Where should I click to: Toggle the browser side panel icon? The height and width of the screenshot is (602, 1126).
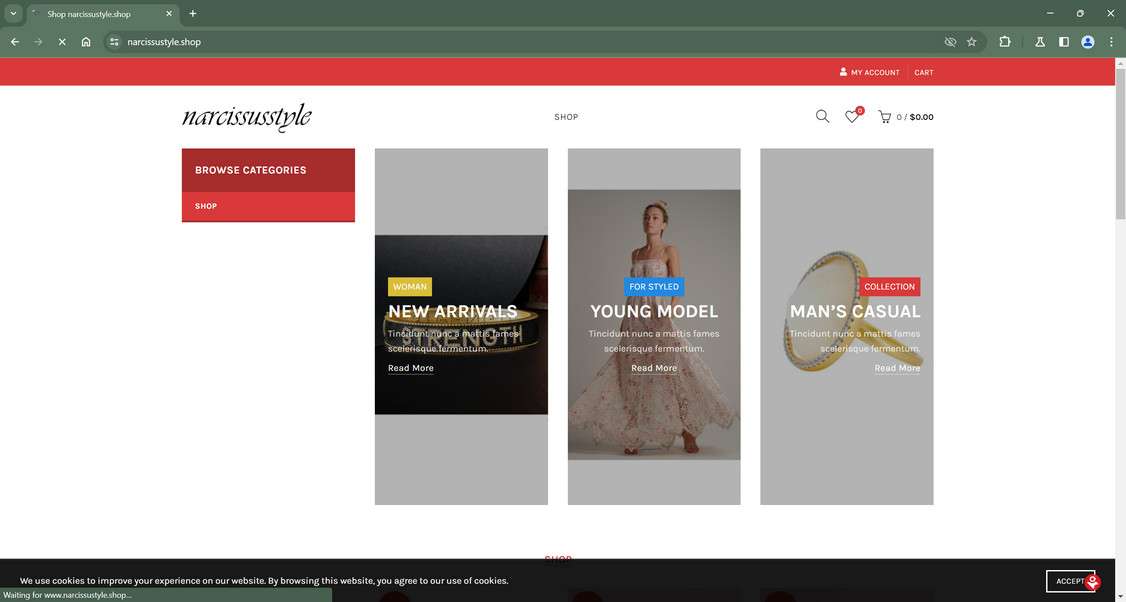coord(1064,42)
